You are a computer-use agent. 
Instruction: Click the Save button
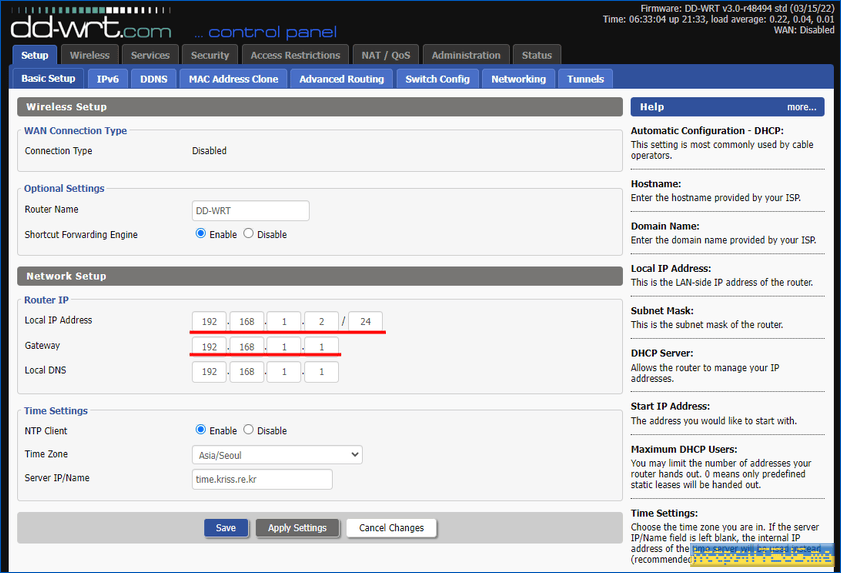(x=226, y=528)
